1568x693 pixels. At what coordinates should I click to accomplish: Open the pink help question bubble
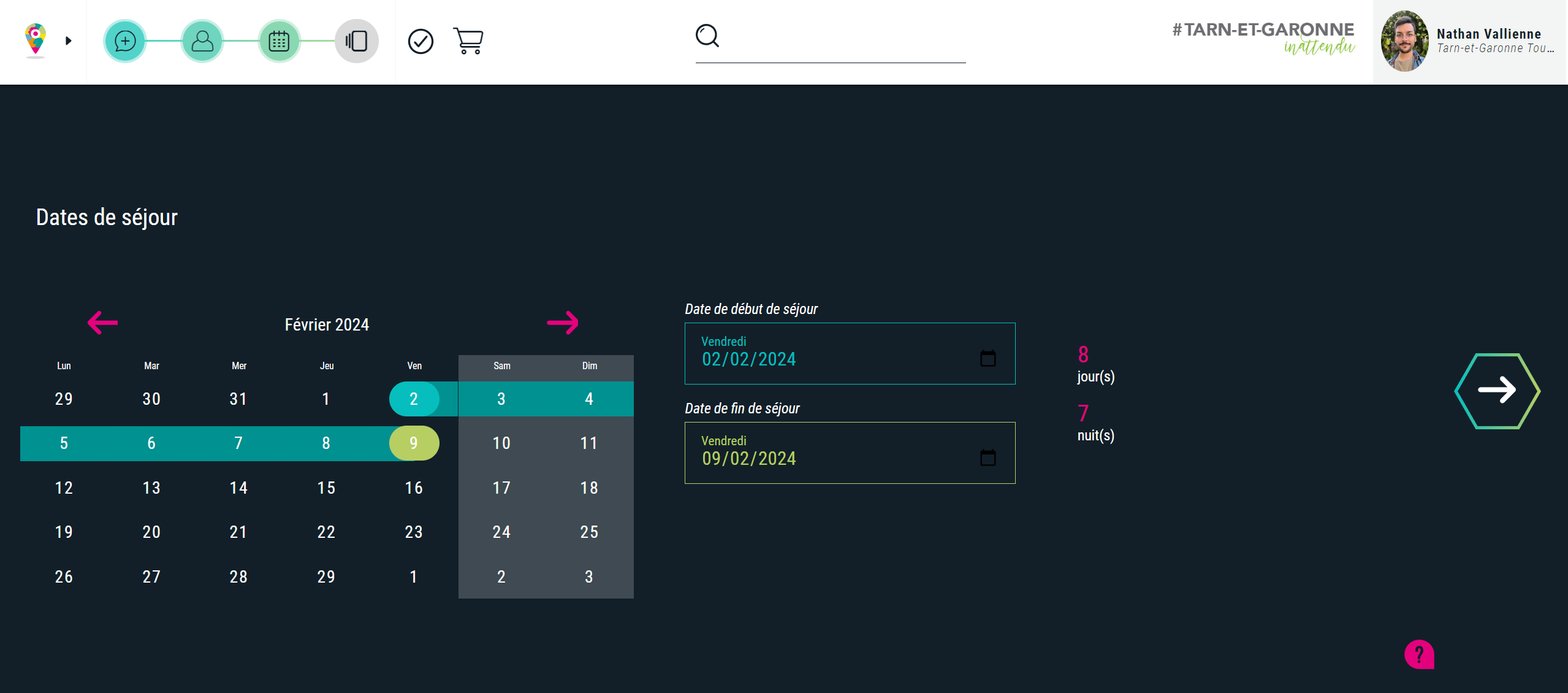1419,654
